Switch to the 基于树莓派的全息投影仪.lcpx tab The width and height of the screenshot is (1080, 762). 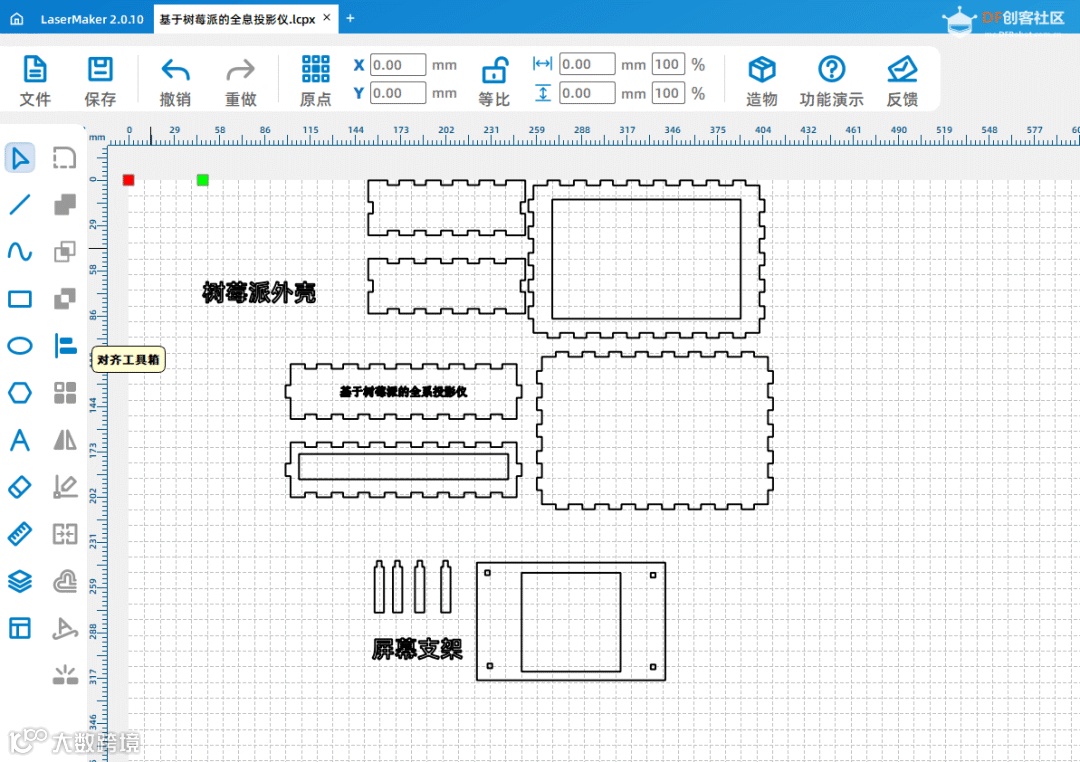pyautogui.click(x=238, y=19)
